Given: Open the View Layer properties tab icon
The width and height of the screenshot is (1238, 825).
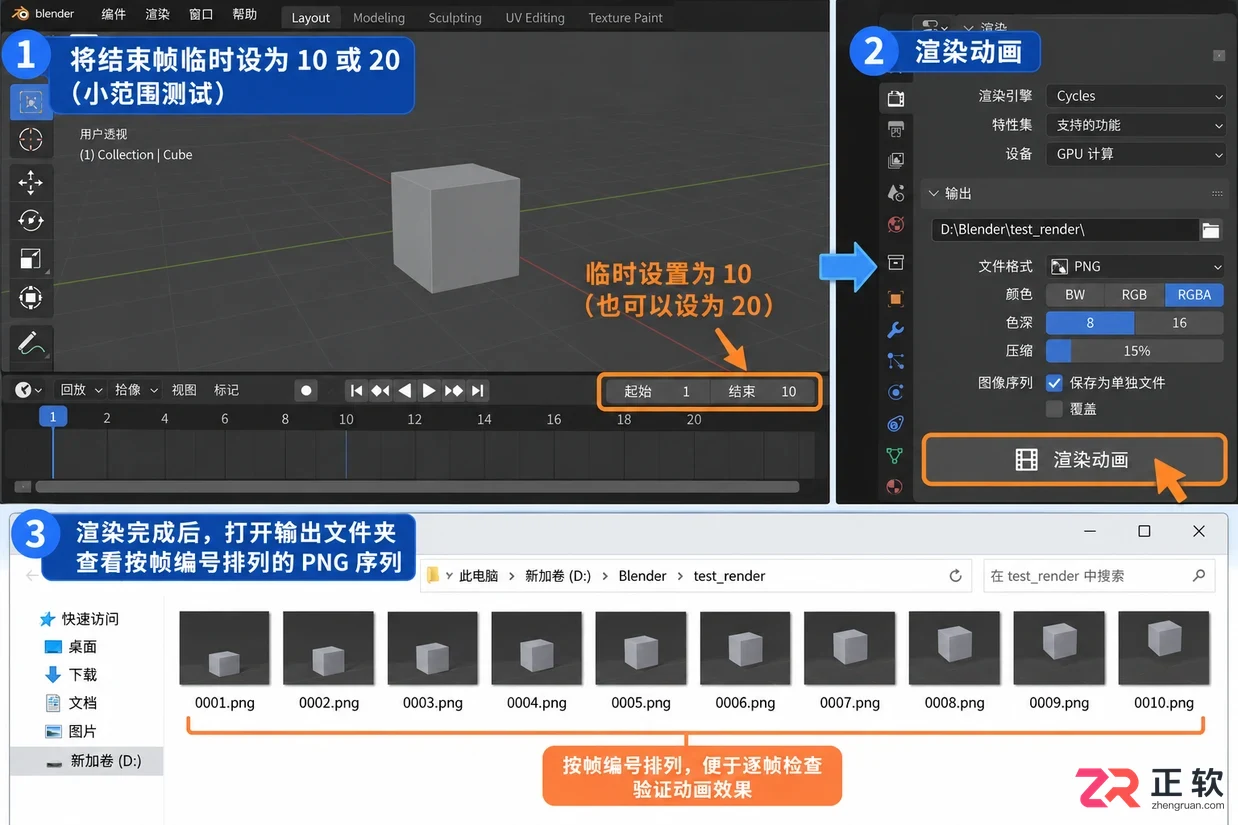Looking at the screenshot, I should (x=895, y=160).
